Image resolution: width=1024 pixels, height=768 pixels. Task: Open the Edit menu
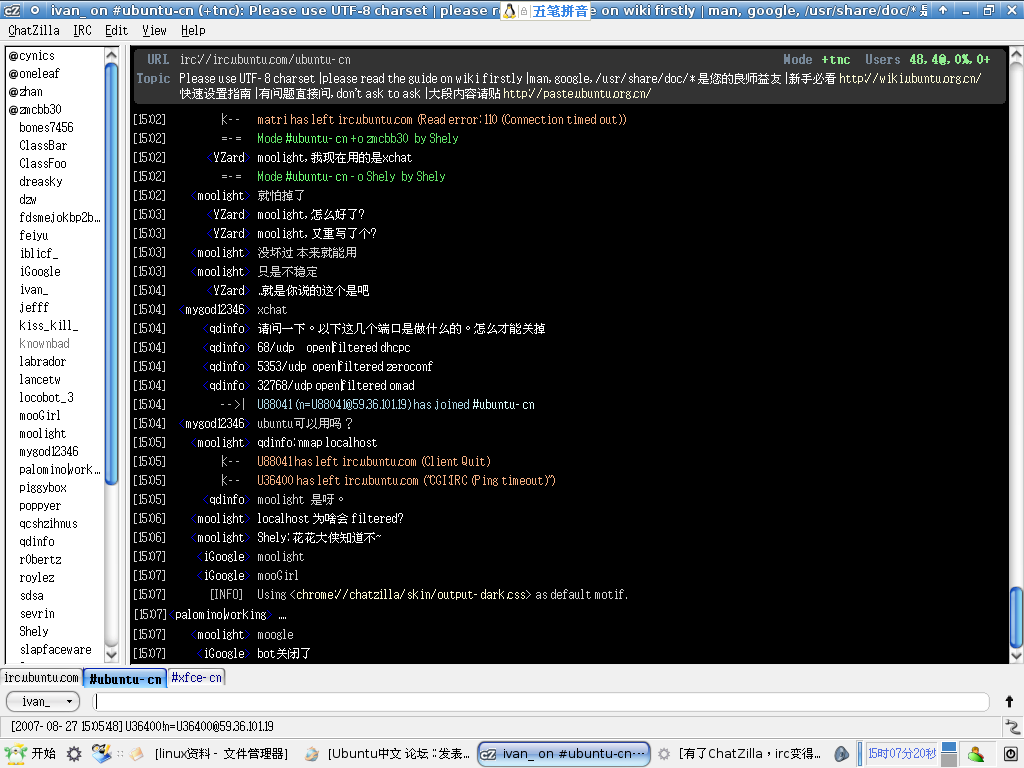(116, 30)
